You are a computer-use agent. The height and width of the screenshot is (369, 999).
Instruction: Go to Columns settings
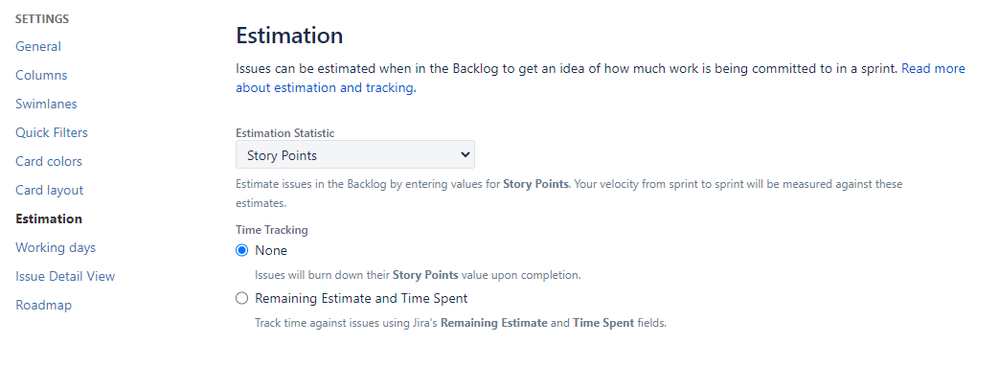click(41, 75)
